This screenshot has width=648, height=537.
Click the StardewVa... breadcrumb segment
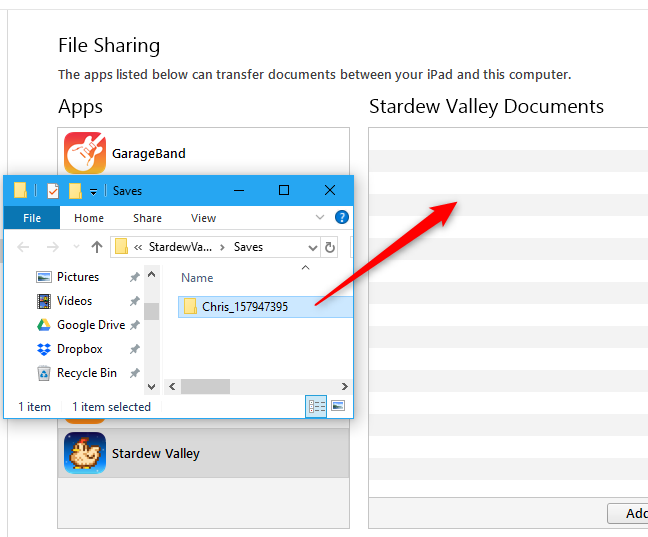(180, 247)
